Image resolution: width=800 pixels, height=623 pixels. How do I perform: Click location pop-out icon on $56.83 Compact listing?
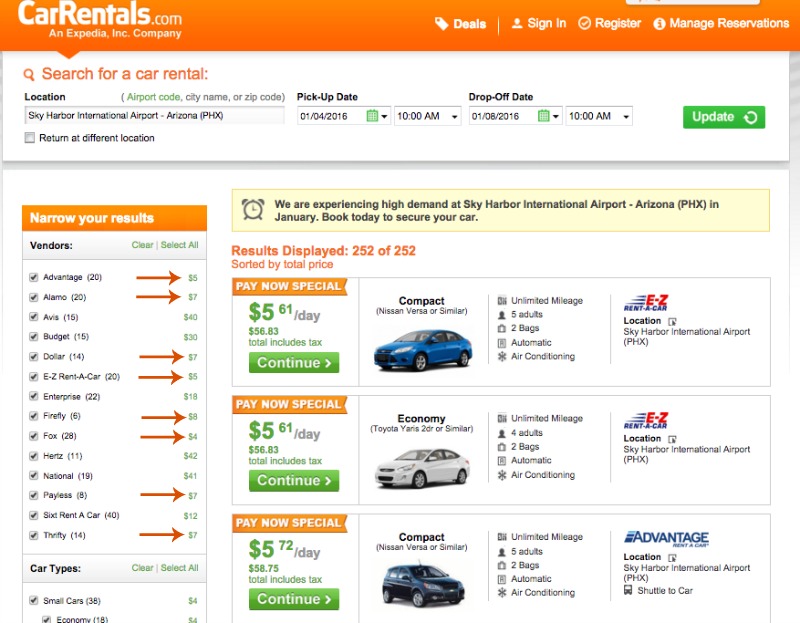(672, 321)
